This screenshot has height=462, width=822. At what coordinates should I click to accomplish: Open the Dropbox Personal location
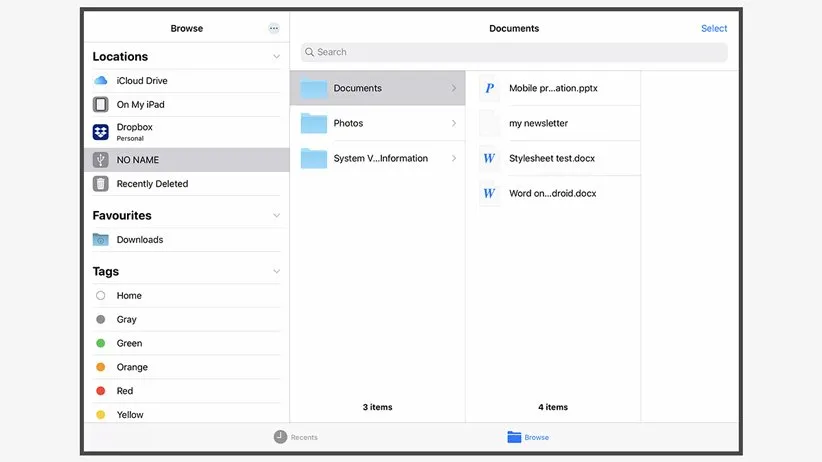pos(135,131)
